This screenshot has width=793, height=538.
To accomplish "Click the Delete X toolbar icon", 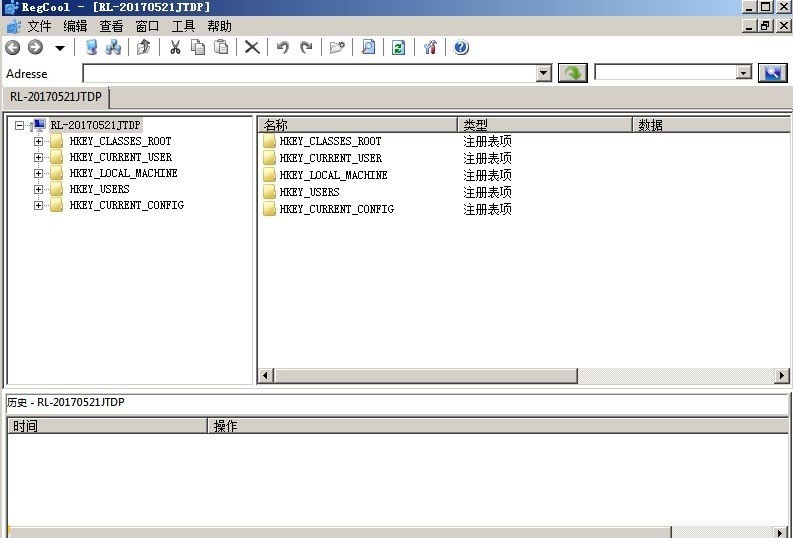I will [x=252, y=47].
